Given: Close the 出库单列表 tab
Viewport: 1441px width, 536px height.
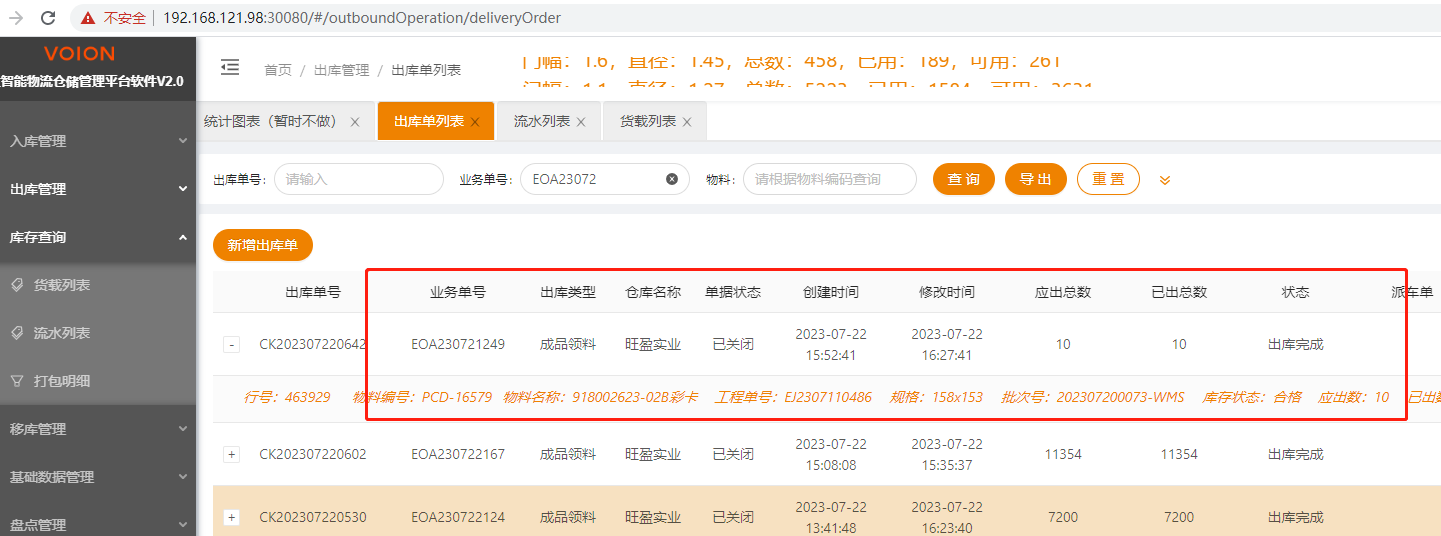Looking at the screenshot, I should pos(475,122).
